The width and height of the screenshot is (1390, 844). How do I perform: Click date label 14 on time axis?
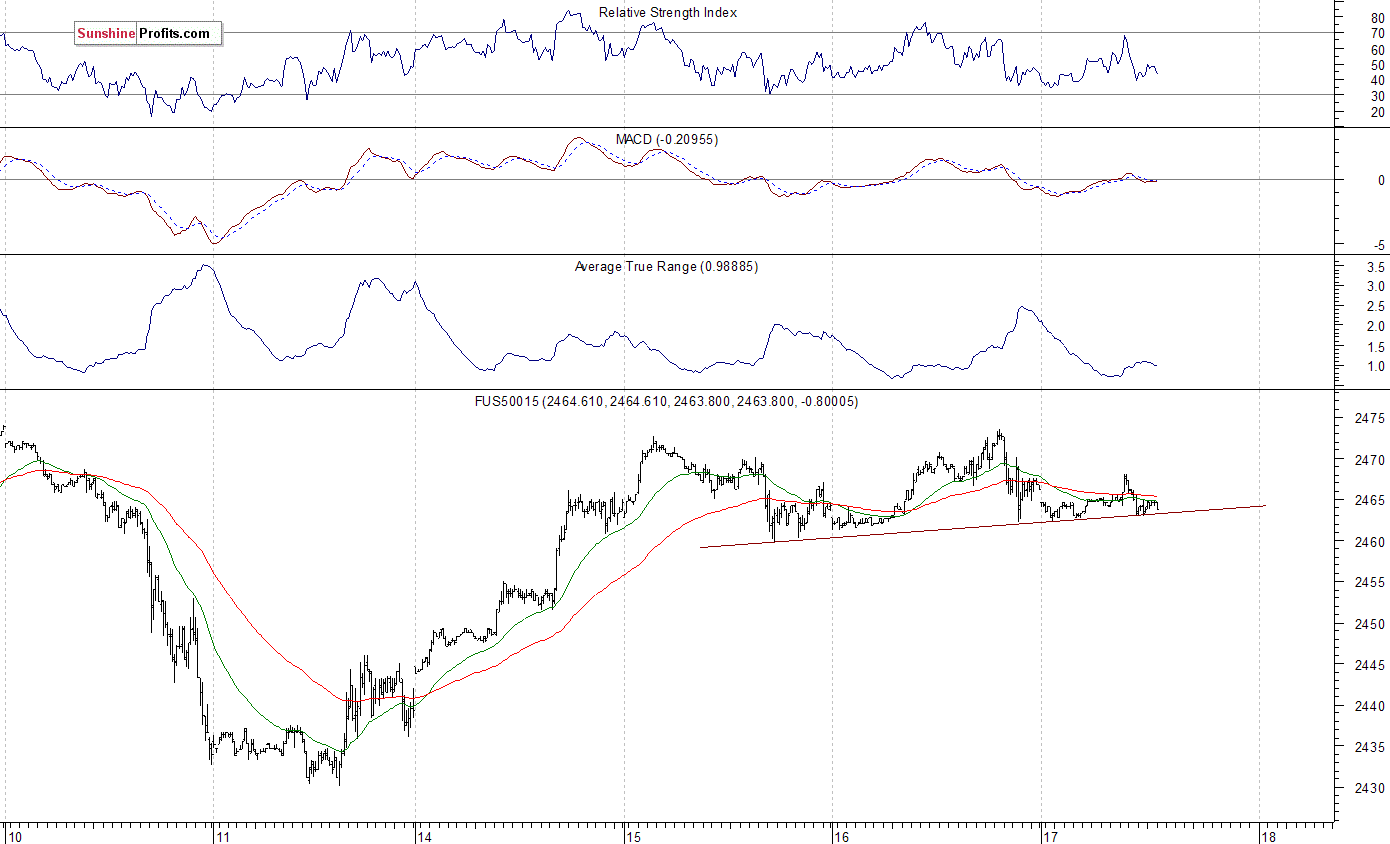coord(424,836)
